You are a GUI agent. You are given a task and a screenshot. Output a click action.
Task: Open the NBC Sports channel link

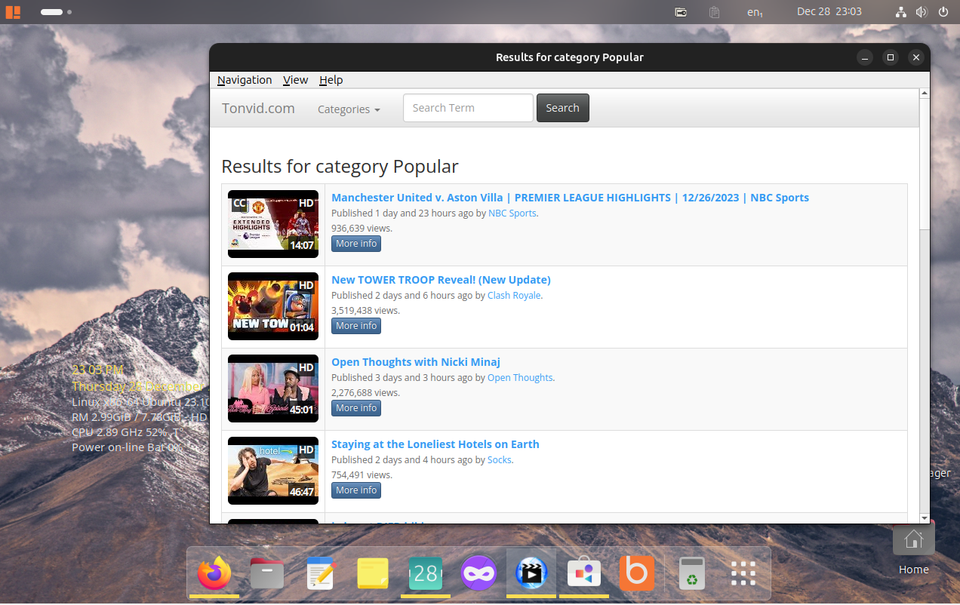coord(512,213)
